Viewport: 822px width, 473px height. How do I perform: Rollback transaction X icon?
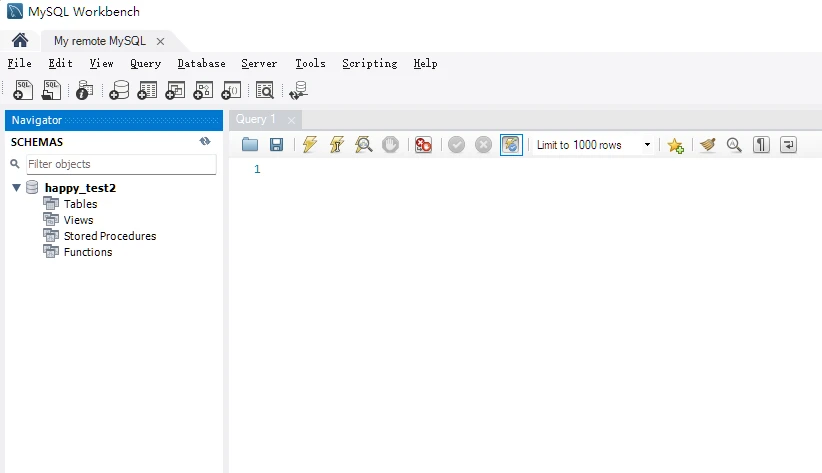pyautogui.click(x=483, y=144)
